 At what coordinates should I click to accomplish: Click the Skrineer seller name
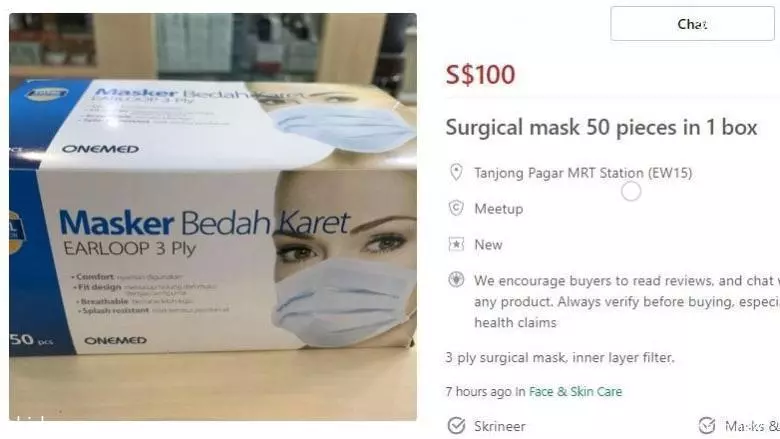pos(499,426)
